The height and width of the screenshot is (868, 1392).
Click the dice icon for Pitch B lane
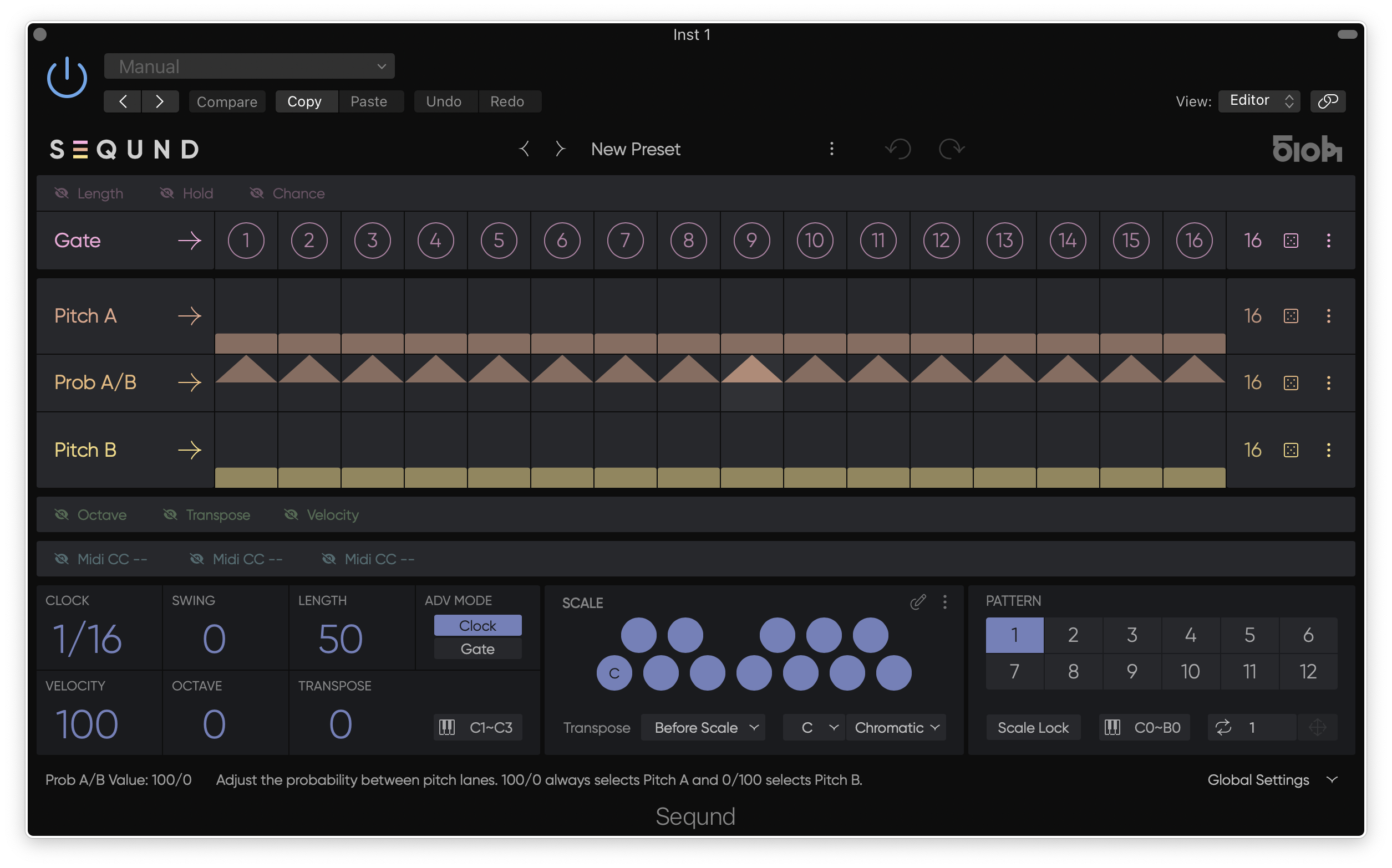click(1291, 450)
